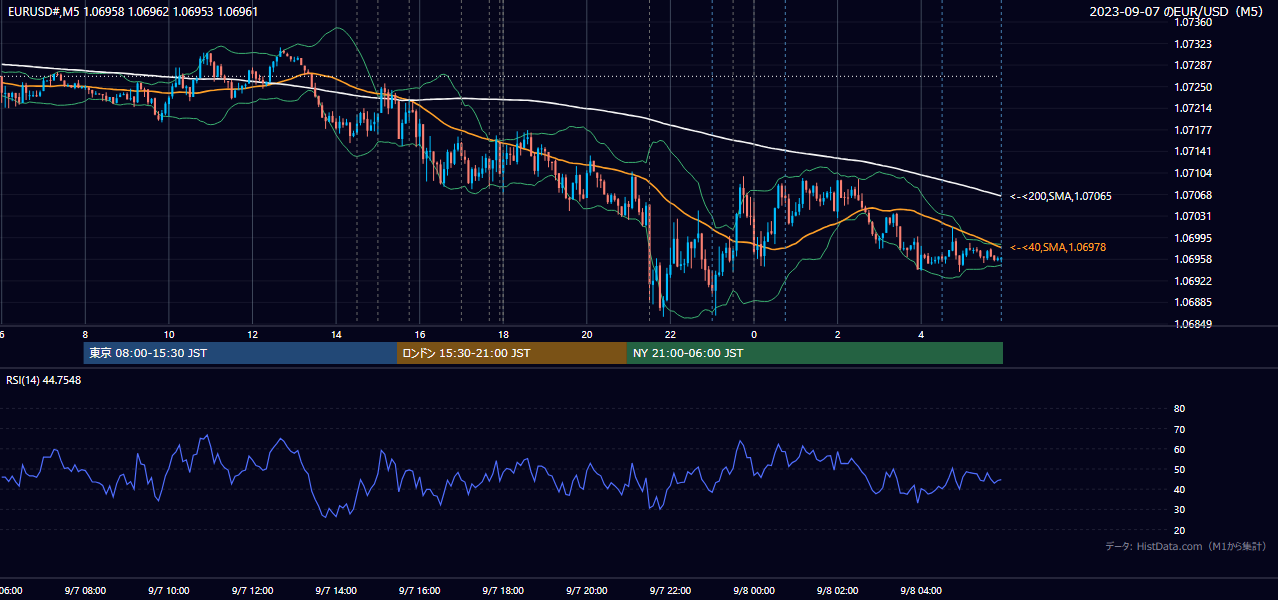Image resolution: width=1278 pixels, height=600 pixels.
Task: Click the 9/7 22:00 date axis label
Action: point(671,591)
